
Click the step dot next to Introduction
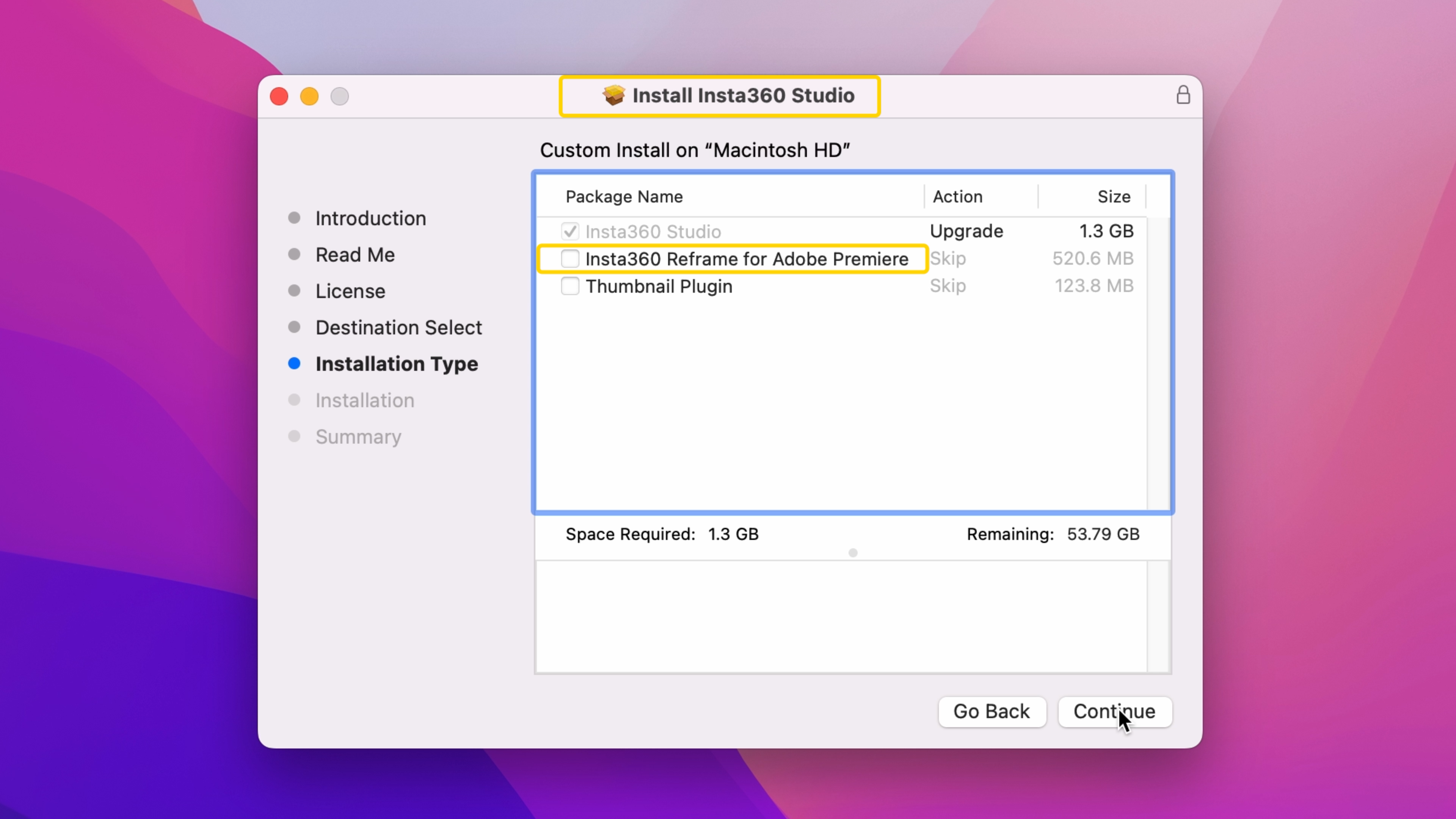pos(295,218)
